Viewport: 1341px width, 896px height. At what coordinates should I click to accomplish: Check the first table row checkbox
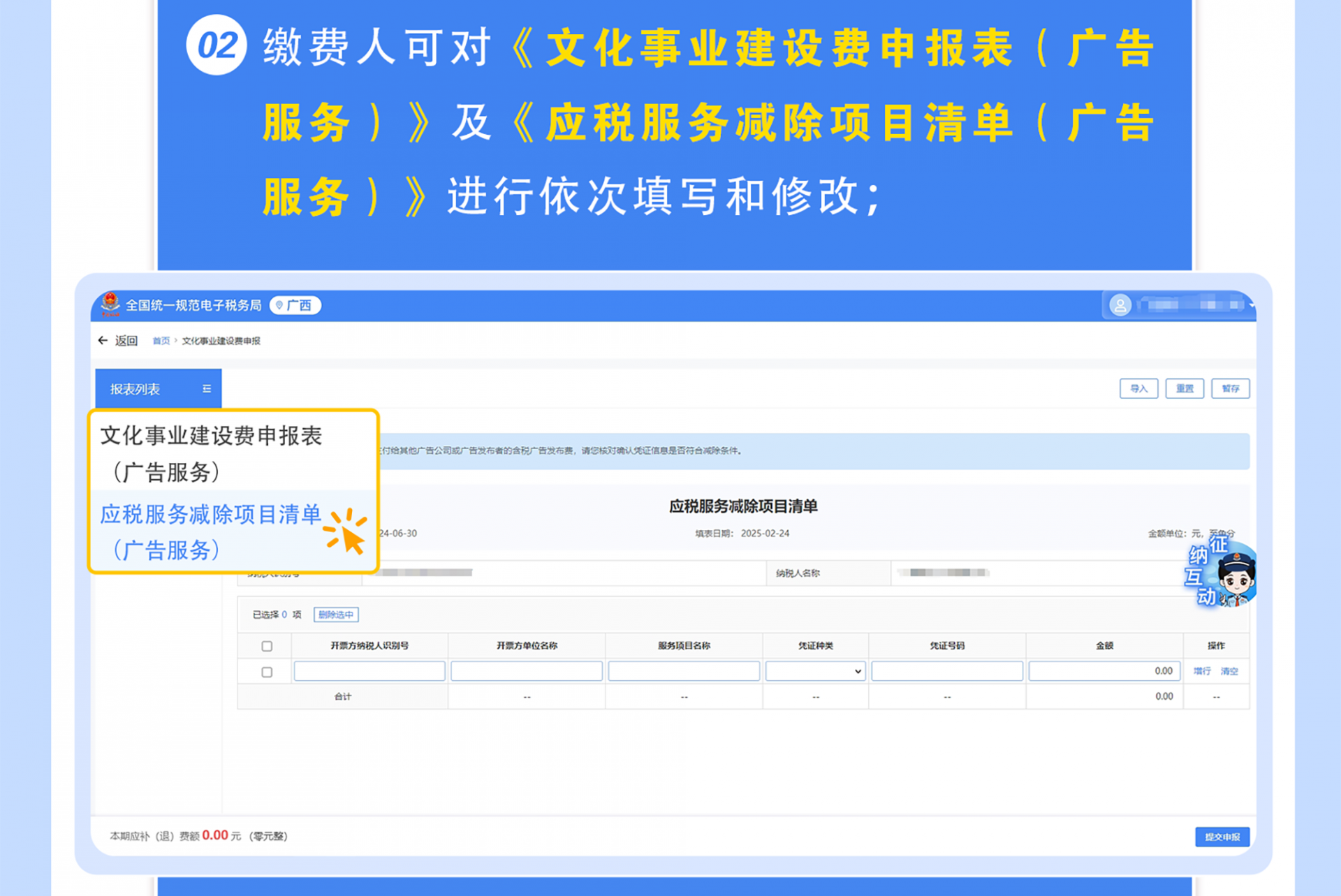[267, 672]
